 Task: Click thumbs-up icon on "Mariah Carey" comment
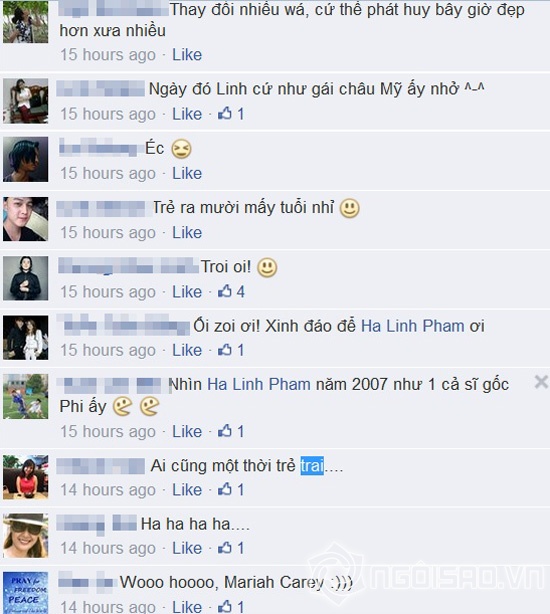(225, 607)
